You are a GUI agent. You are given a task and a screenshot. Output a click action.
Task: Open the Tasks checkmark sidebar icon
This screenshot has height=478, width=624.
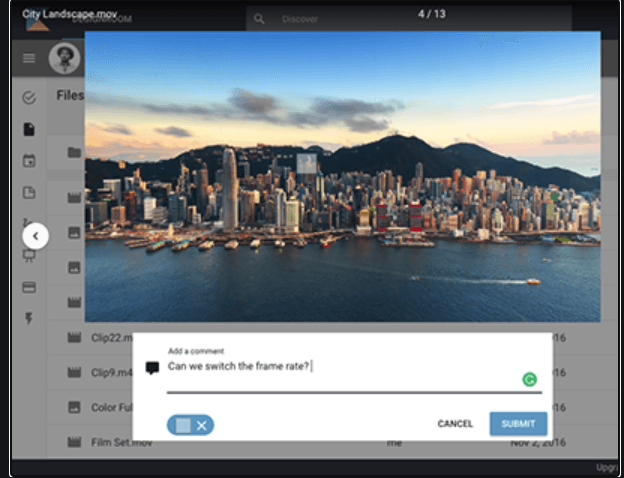point(29,98)
